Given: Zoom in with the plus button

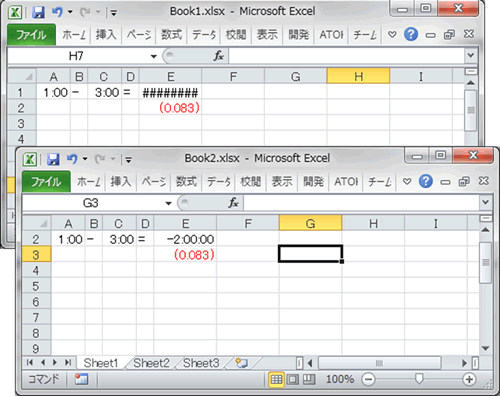Looking at the screenshot, I should pos(469,379).
